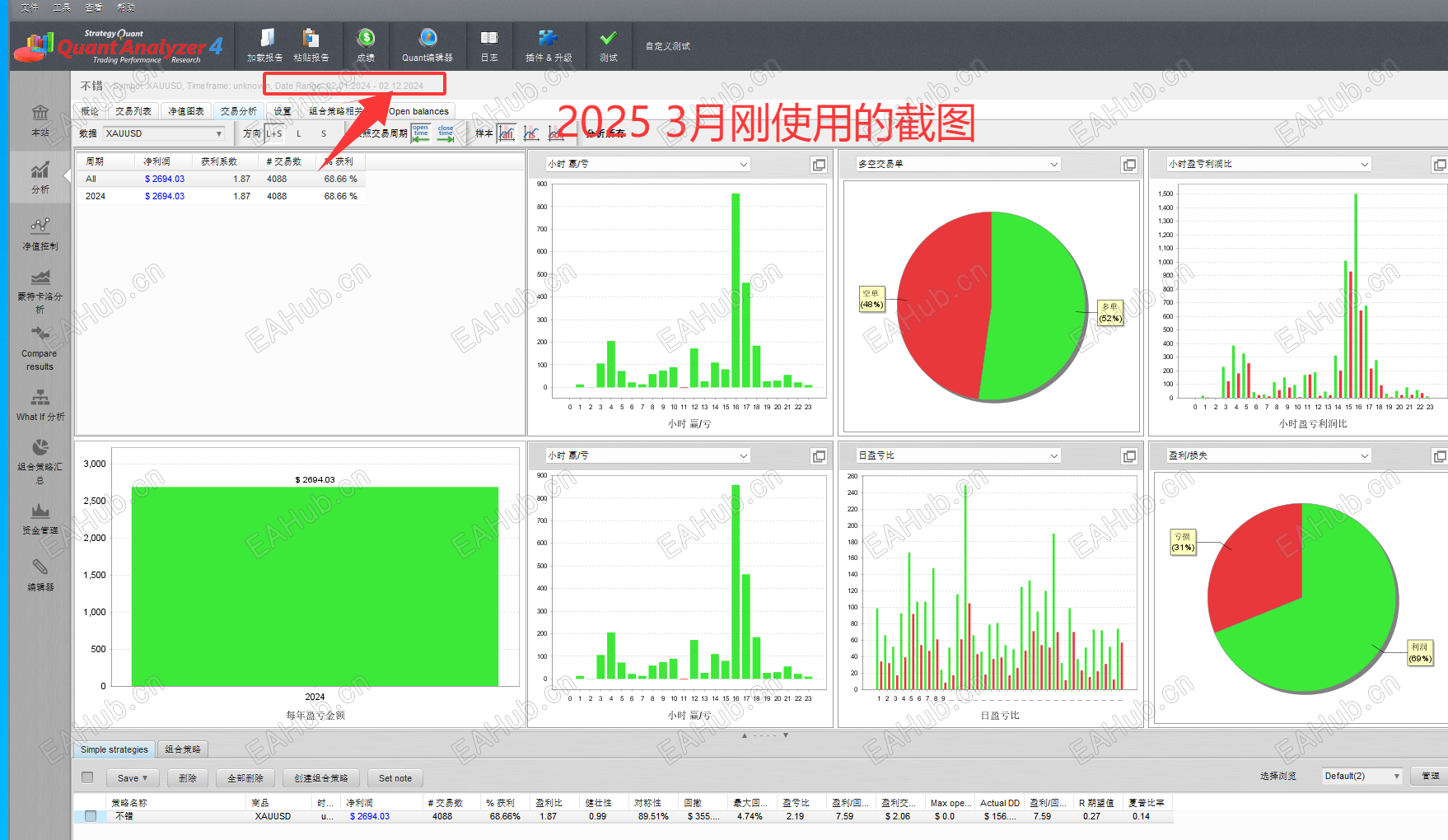The image size is (1448, 840).
Task: Toggle the L (long) direction button
Action: click(299, 133)
